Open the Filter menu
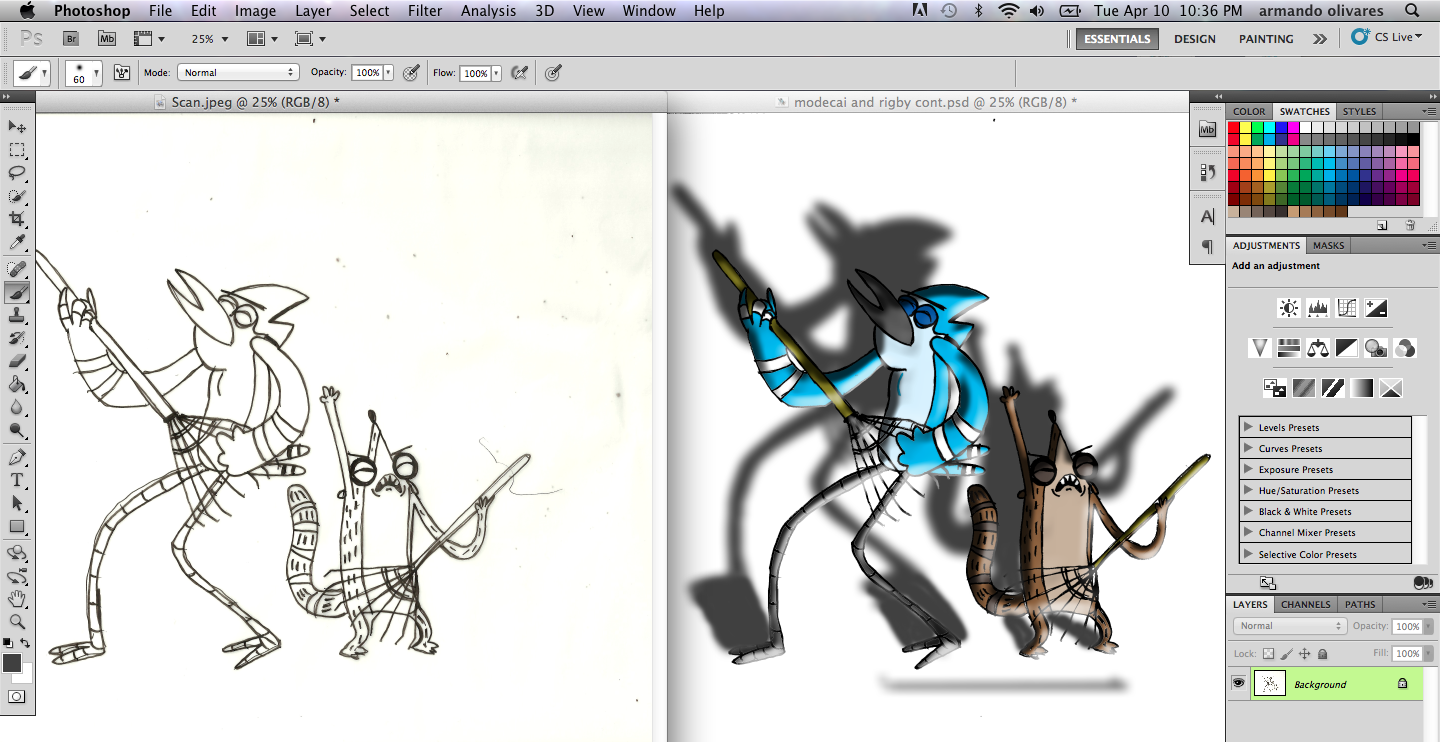The image size is (1440, 742). pos(425,11)
